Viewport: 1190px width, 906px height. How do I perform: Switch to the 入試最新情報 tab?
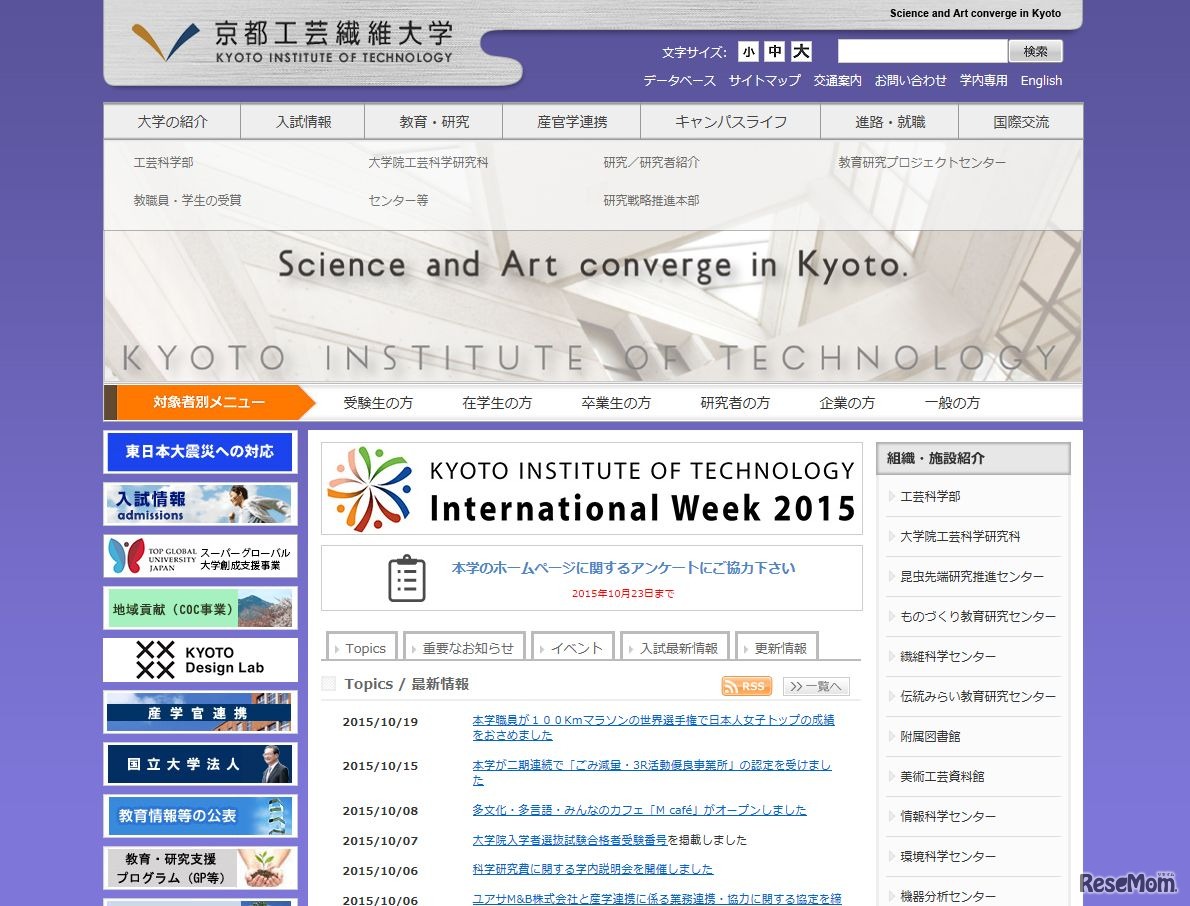pyautogui.click(x=675, y=646)
